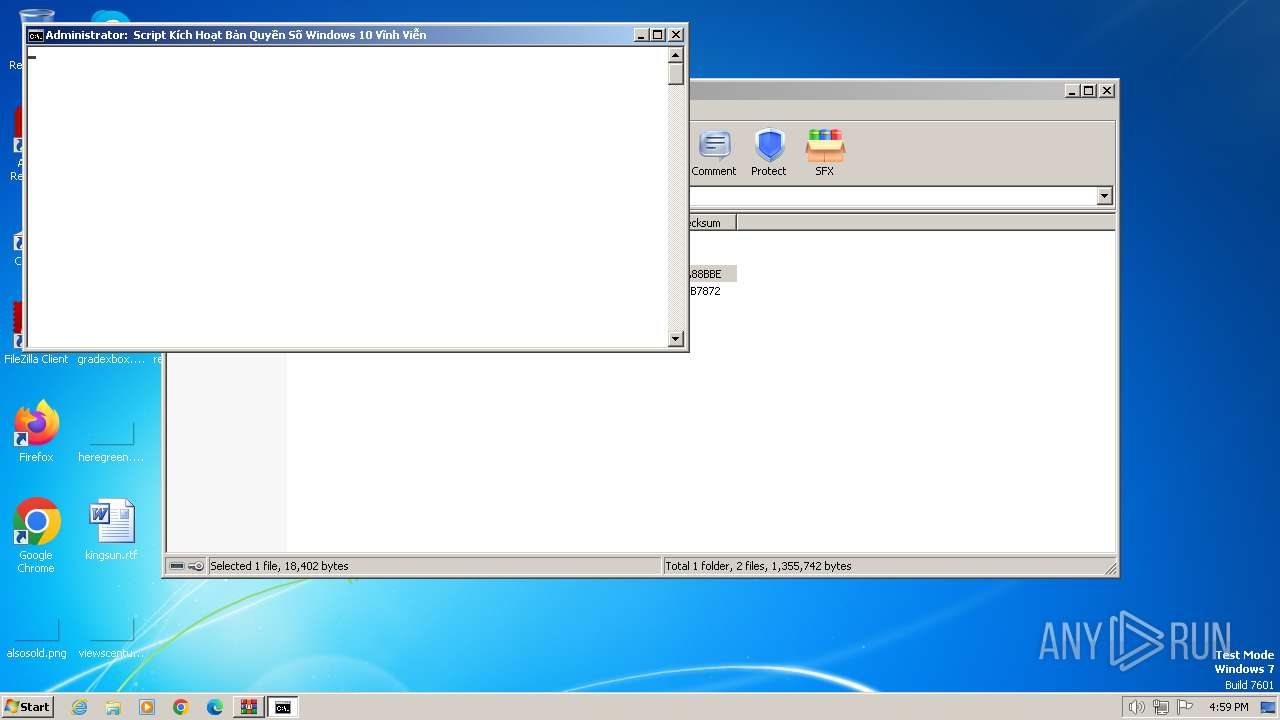Image resolution: width=1280 pixels, height=720 pixels.
Task: Select the alsosold.png desktop file
Action: 36,637
